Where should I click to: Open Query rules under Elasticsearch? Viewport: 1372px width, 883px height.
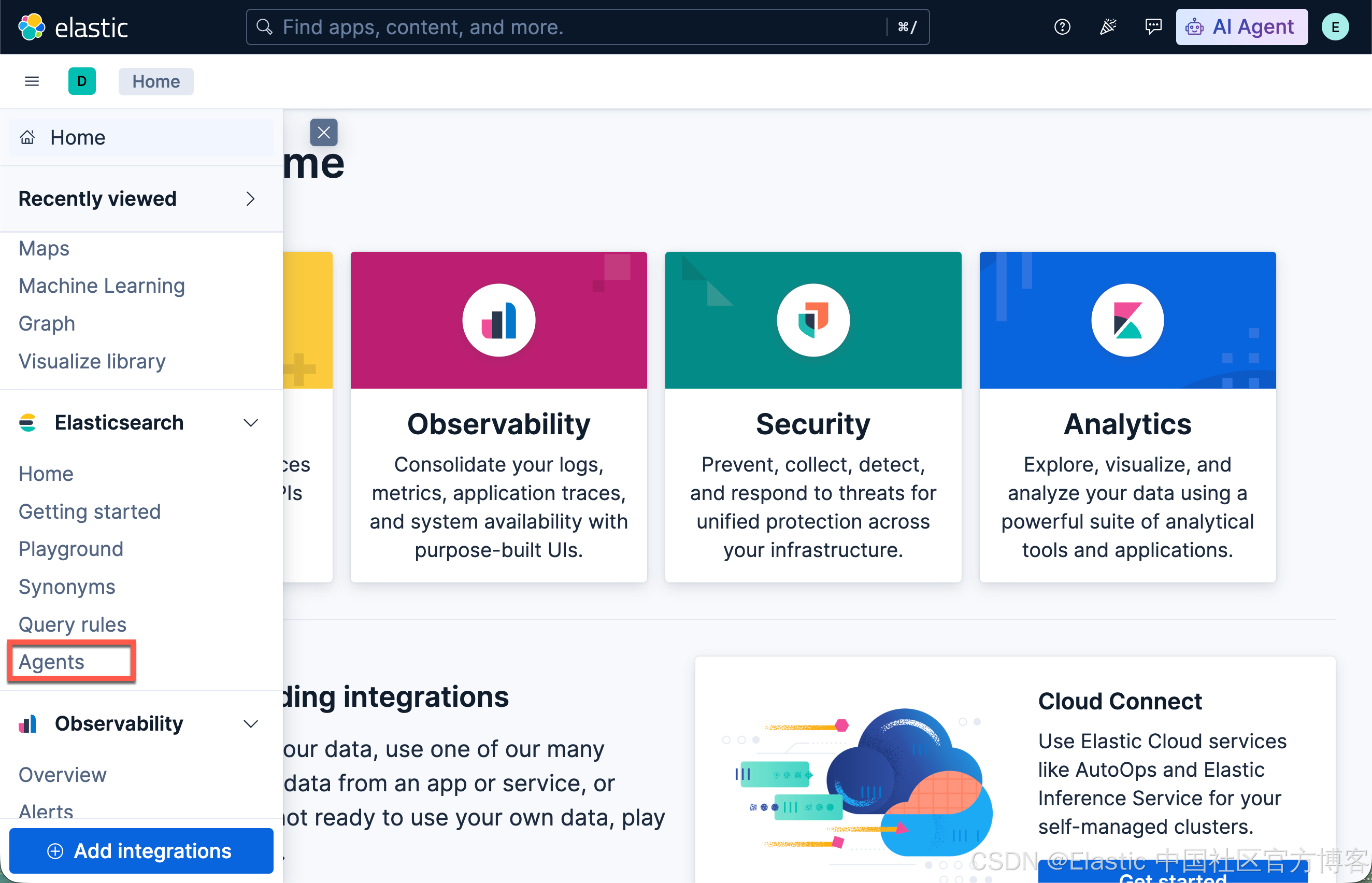point(72,624)
